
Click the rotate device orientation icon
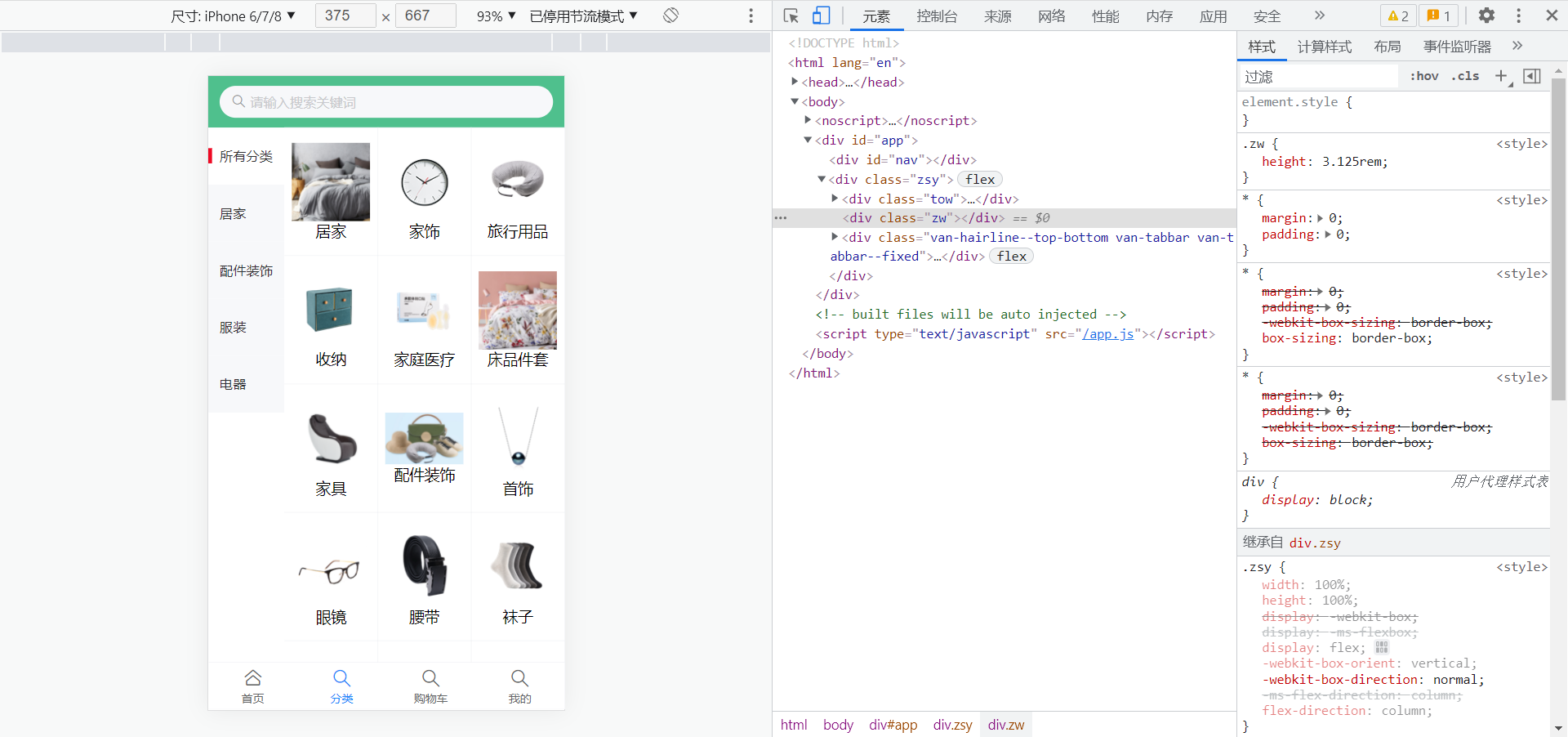point(670,16)
